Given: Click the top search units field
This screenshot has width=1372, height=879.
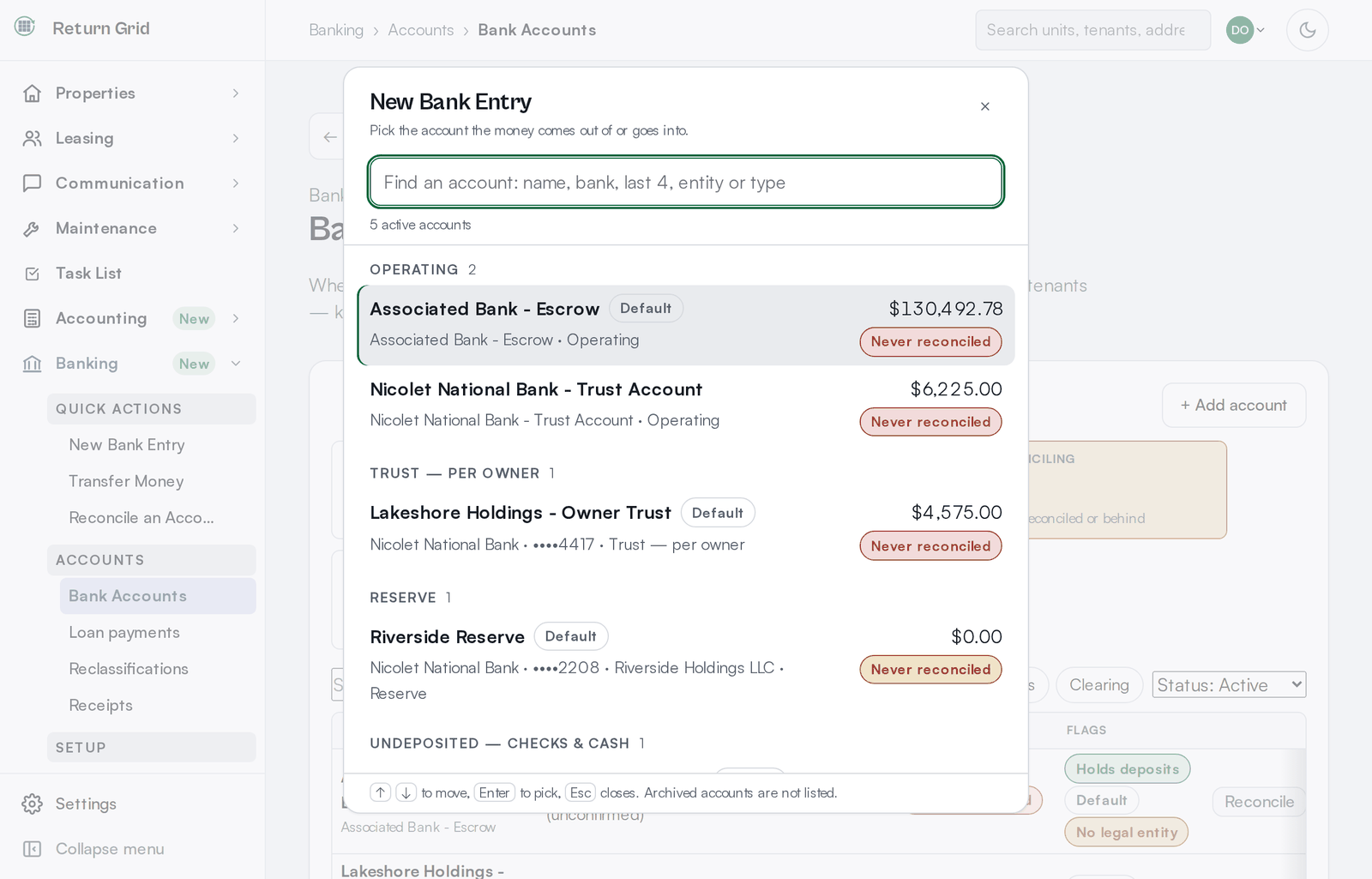Looking at the screenshot, I should 1093,30.
